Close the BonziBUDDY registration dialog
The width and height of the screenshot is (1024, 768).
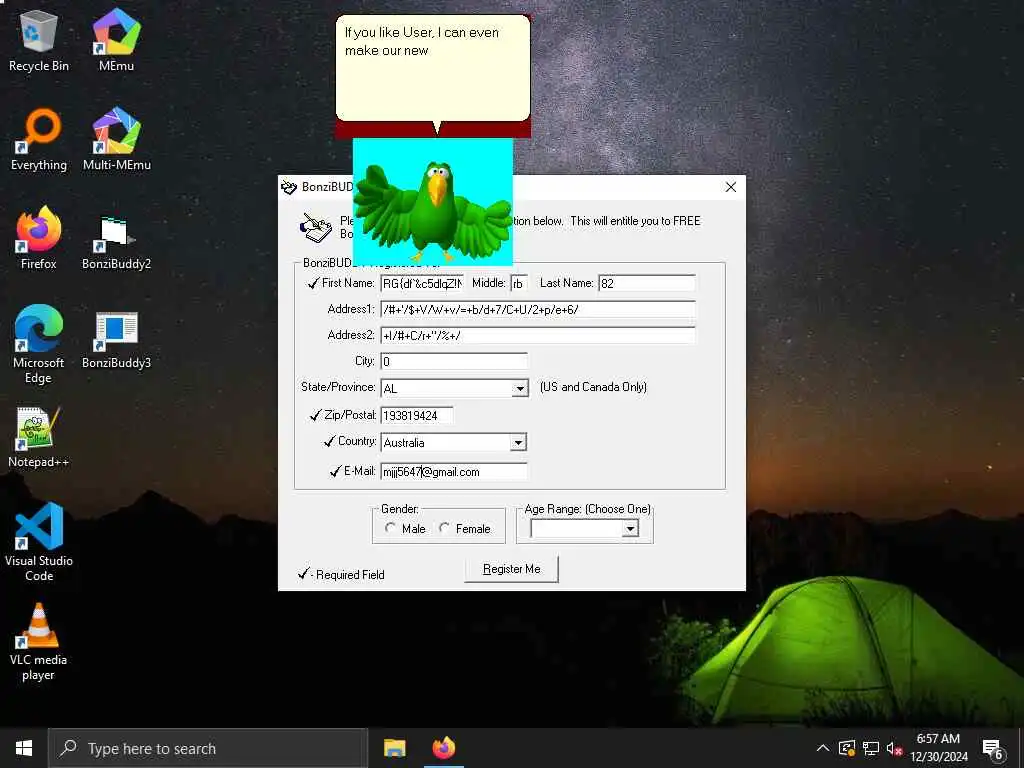pos(731,187)
